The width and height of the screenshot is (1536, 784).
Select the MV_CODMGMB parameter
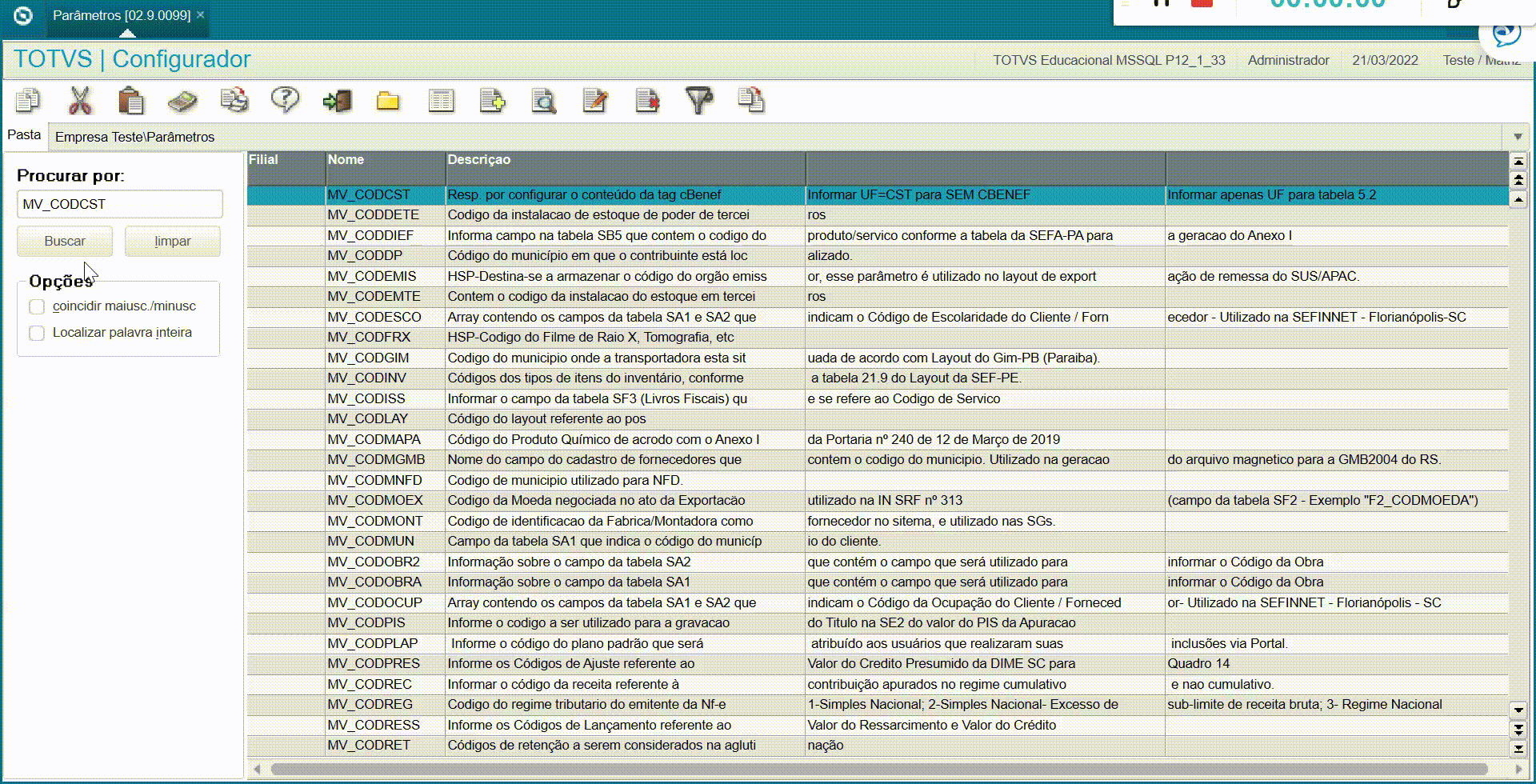pyautogui.click(x=878, y=460)
